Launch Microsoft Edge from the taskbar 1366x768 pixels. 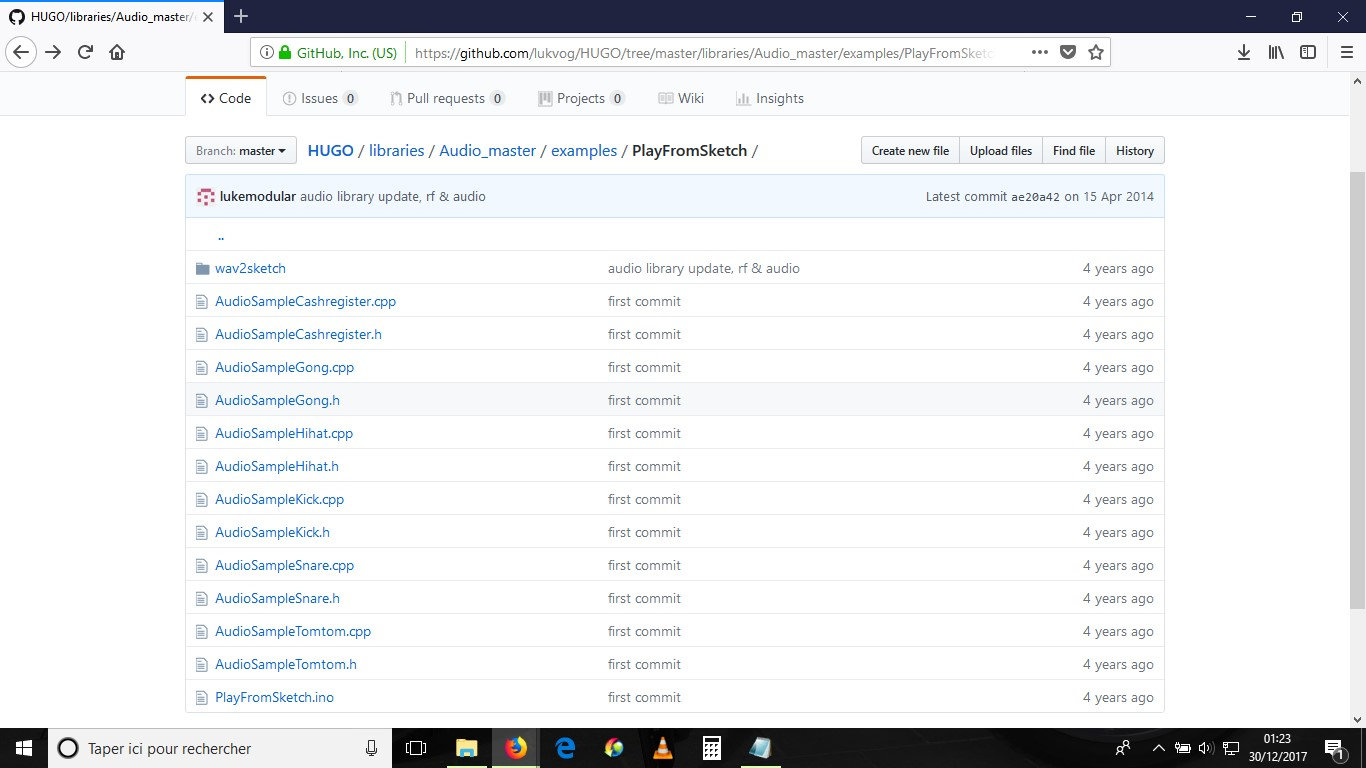pos(565,748)
